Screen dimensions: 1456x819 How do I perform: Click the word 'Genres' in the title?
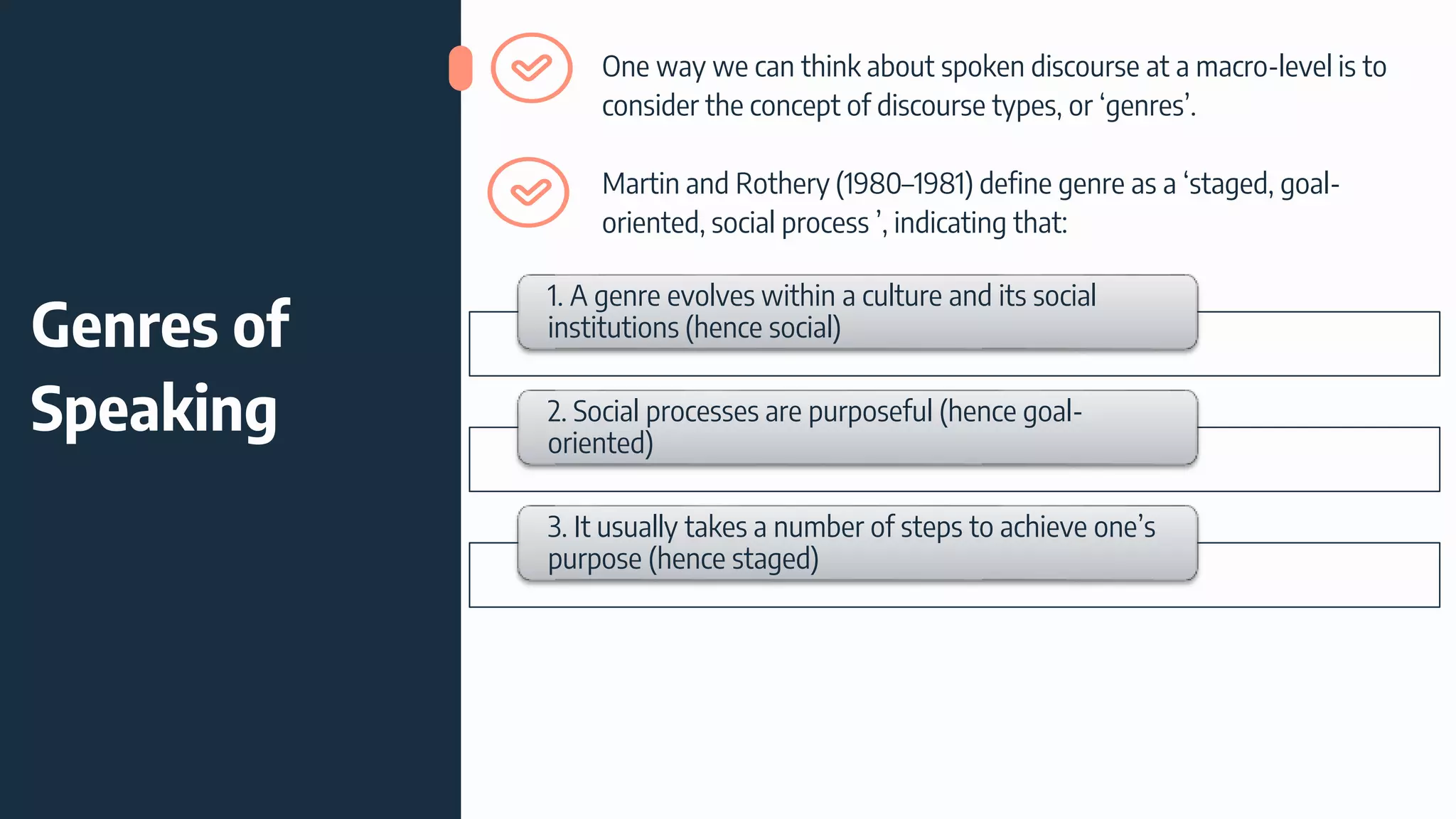tap(124, 325)
